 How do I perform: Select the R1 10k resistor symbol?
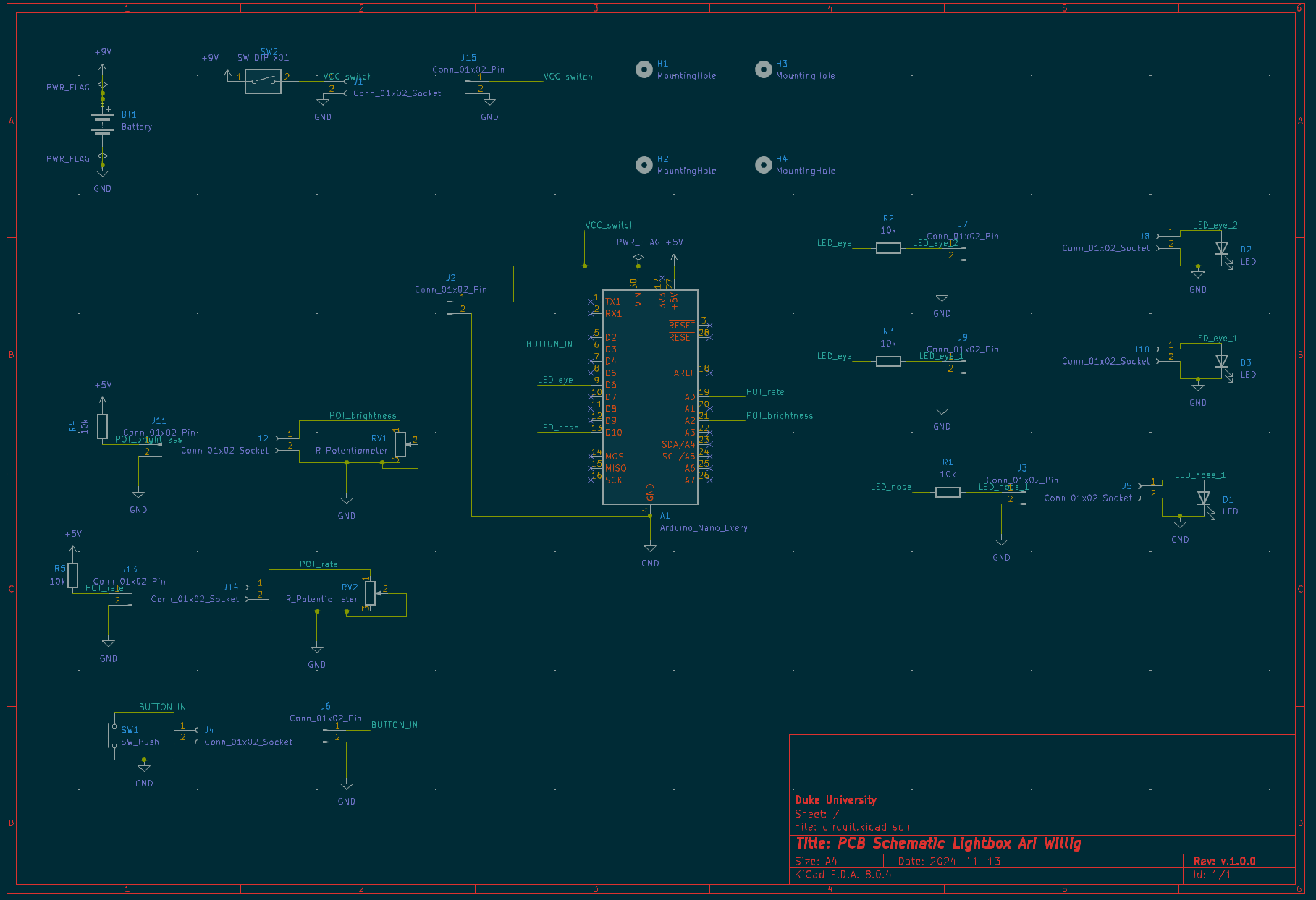(948, 492)
